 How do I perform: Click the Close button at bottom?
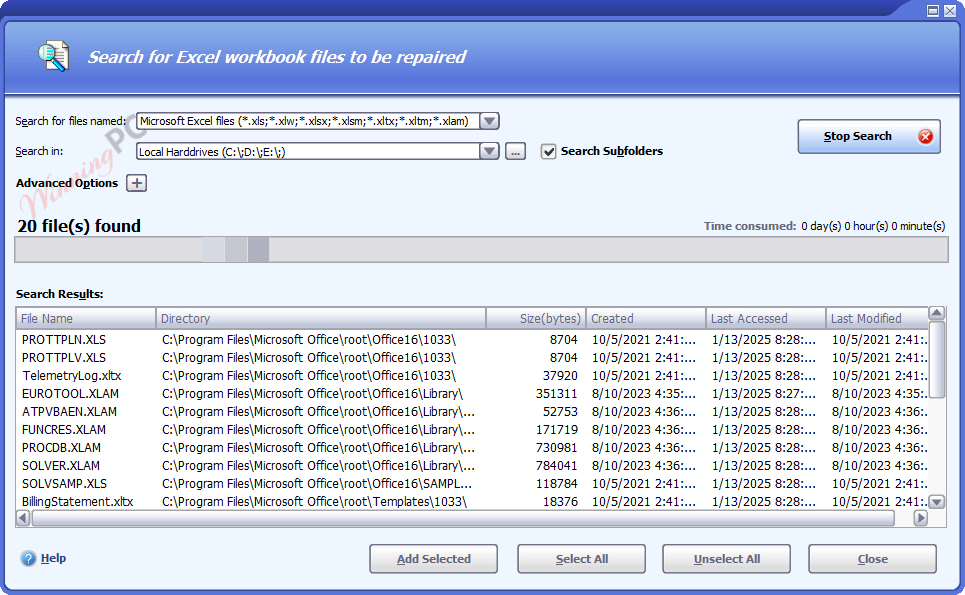[x=873, y=559]
